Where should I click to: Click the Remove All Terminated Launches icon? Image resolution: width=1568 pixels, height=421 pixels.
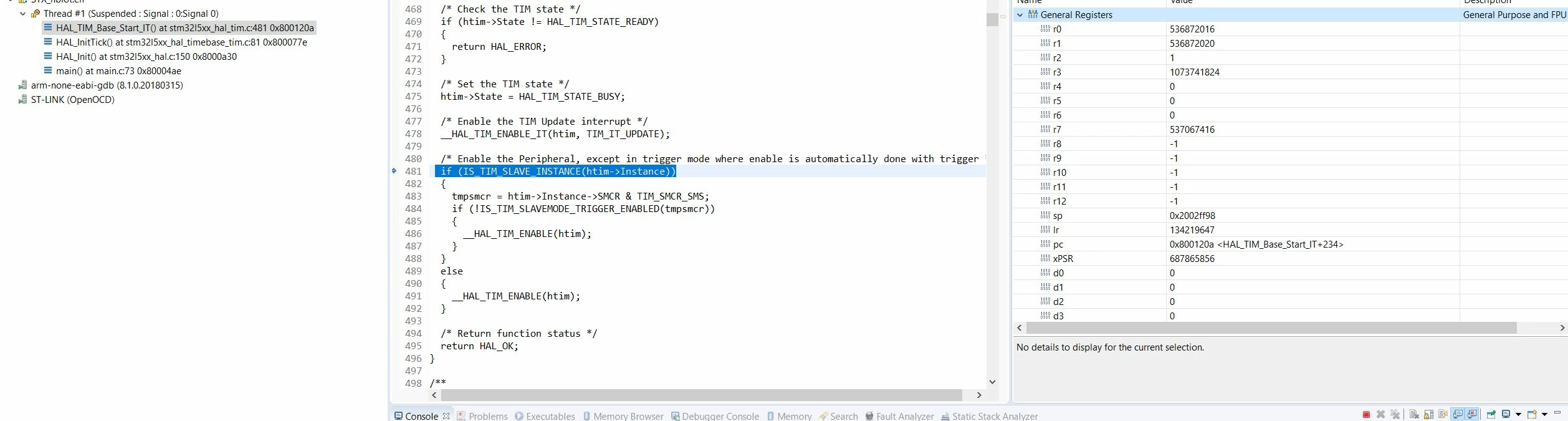point(1395,414)
